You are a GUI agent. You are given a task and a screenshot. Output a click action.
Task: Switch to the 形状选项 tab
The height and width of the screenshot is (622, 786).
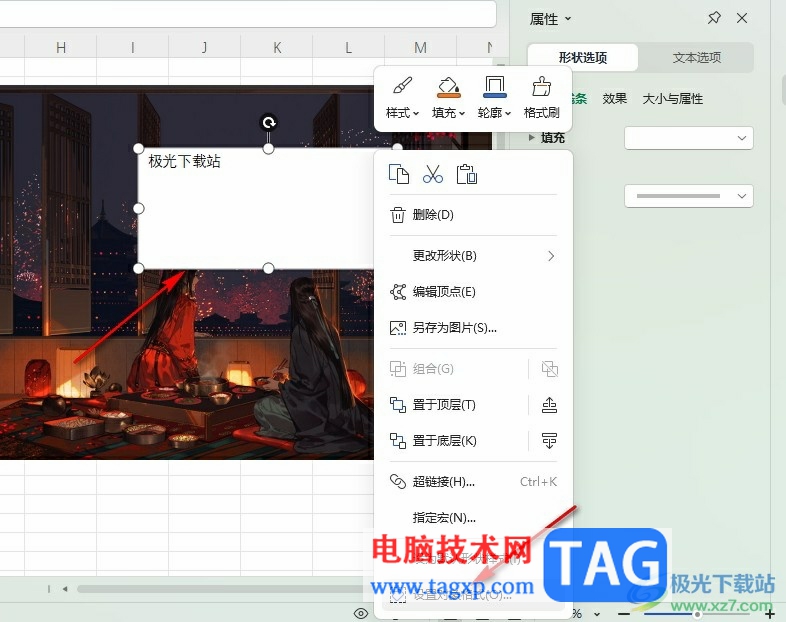(x=582, y=58)
